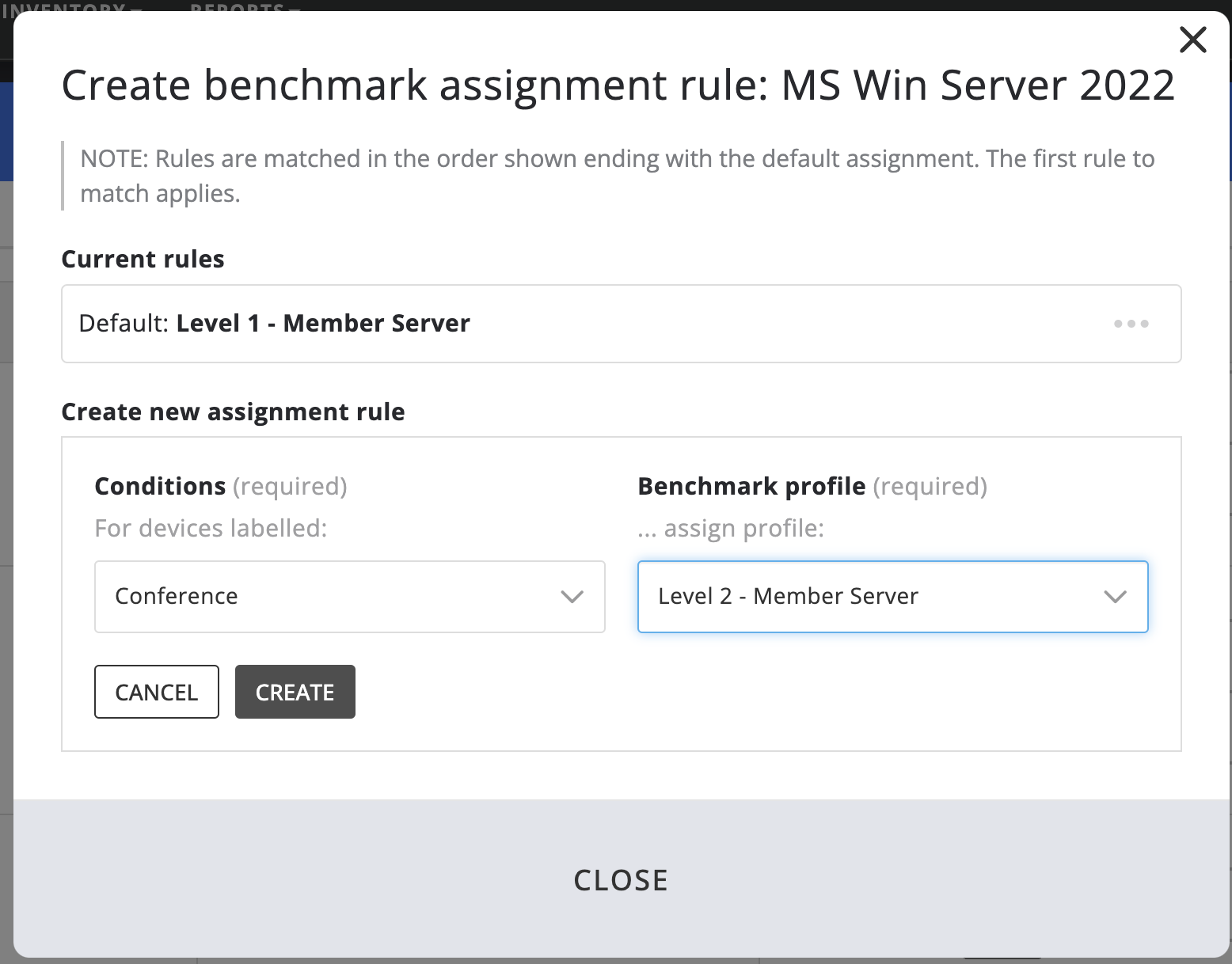Click the '... assign profile:' text
This screenshot has width=1232, height=964.
point(730,528)
